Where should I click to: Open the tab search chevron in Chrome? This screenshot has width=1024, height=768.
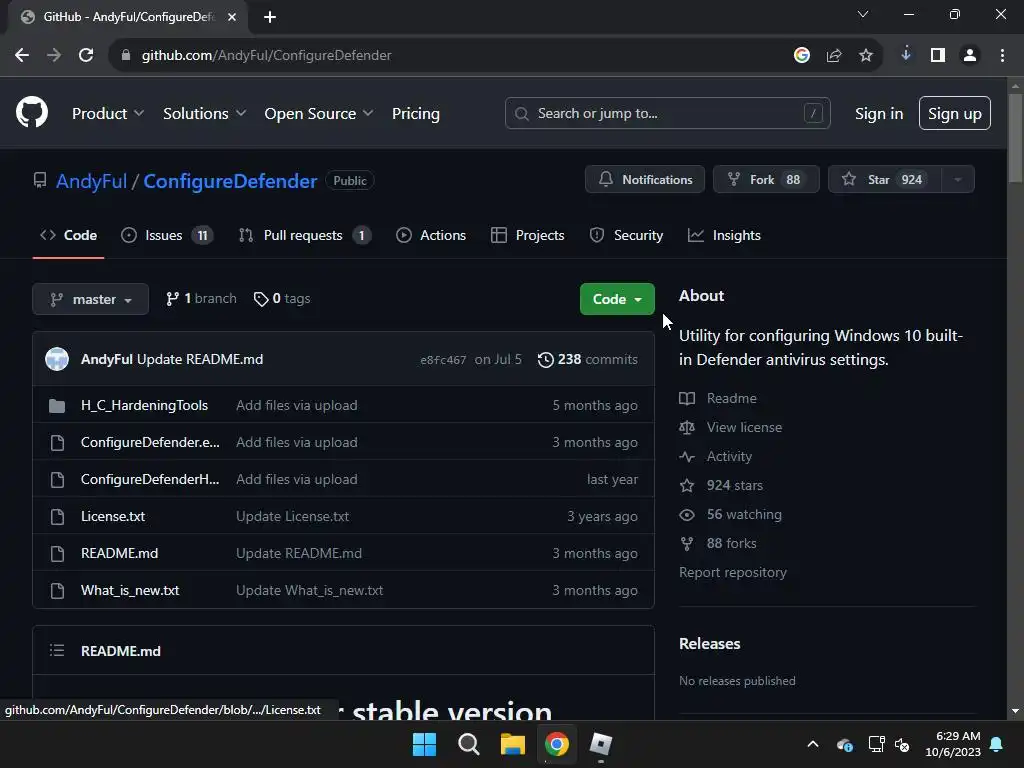click(863, 14)
